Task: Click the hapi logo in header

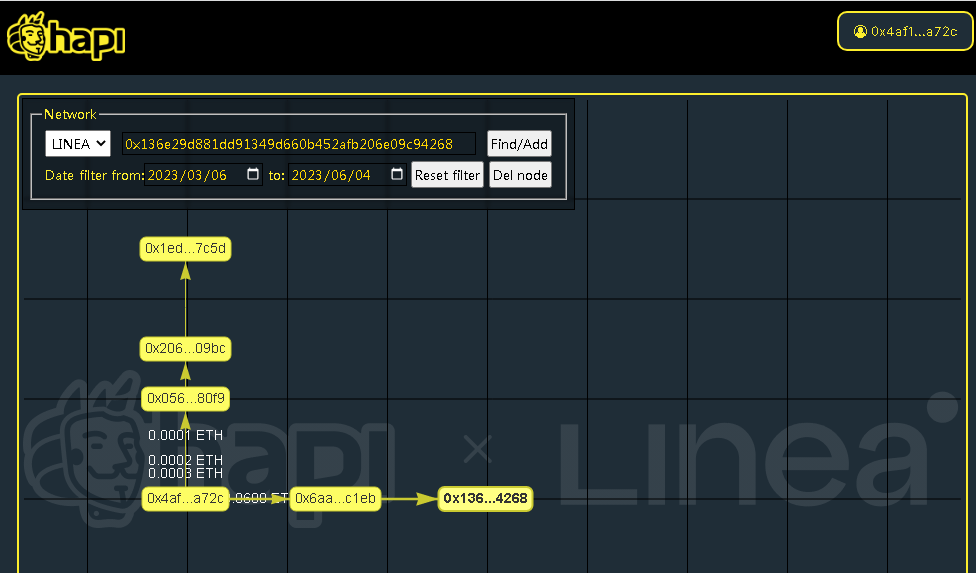Action: (x=66, y=36)
